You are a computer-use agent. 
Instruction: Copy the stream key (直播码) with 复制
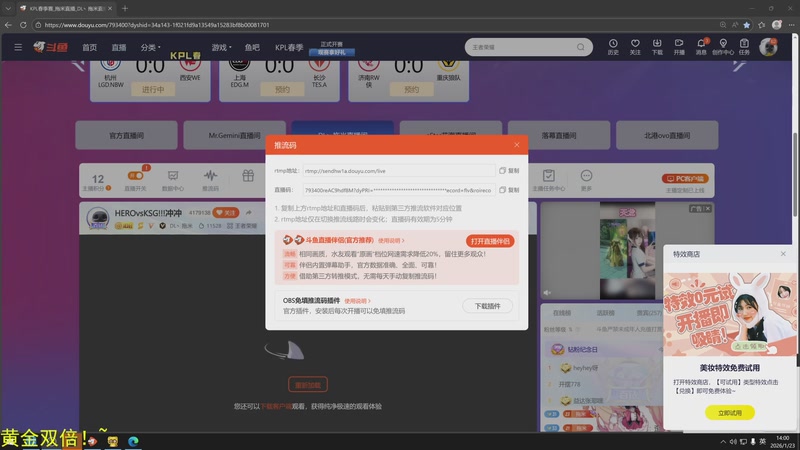[509, 190]
